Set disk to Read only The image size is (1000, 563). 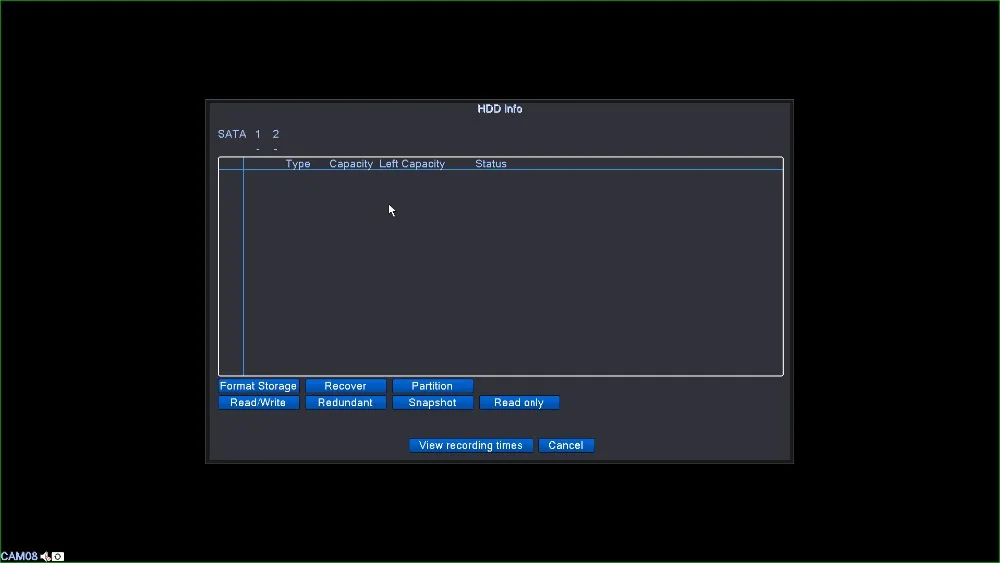[x=519, y=402]
